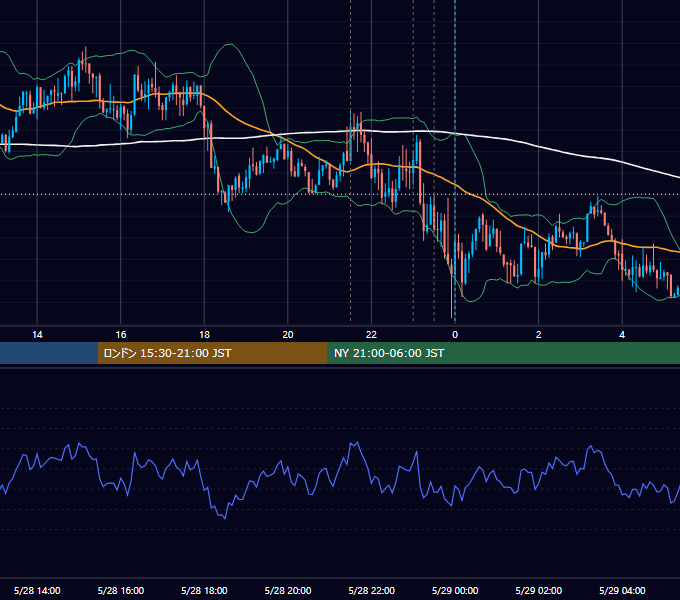
Task: Click the 5/28 14:00 date label
Action: point(37,590)
